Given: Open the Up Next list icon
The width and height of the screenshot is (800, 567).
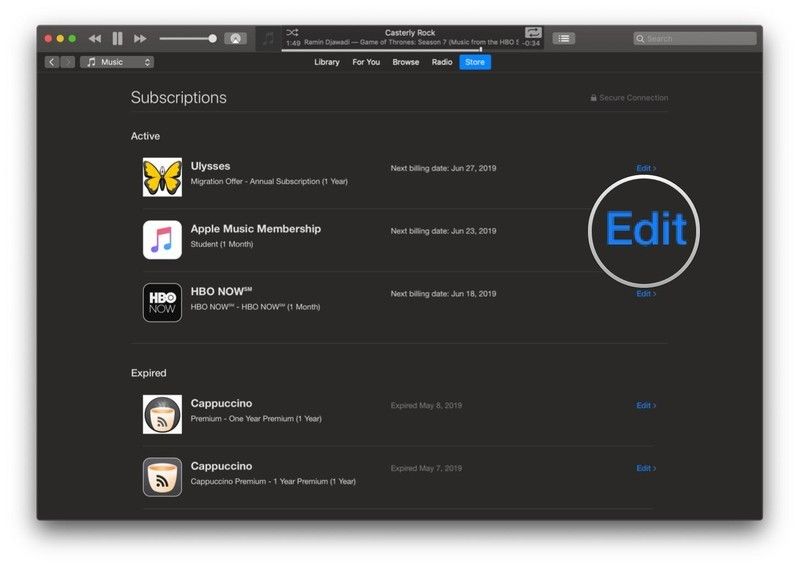Looking at the screenshot, I should click(x=564, y=38).
